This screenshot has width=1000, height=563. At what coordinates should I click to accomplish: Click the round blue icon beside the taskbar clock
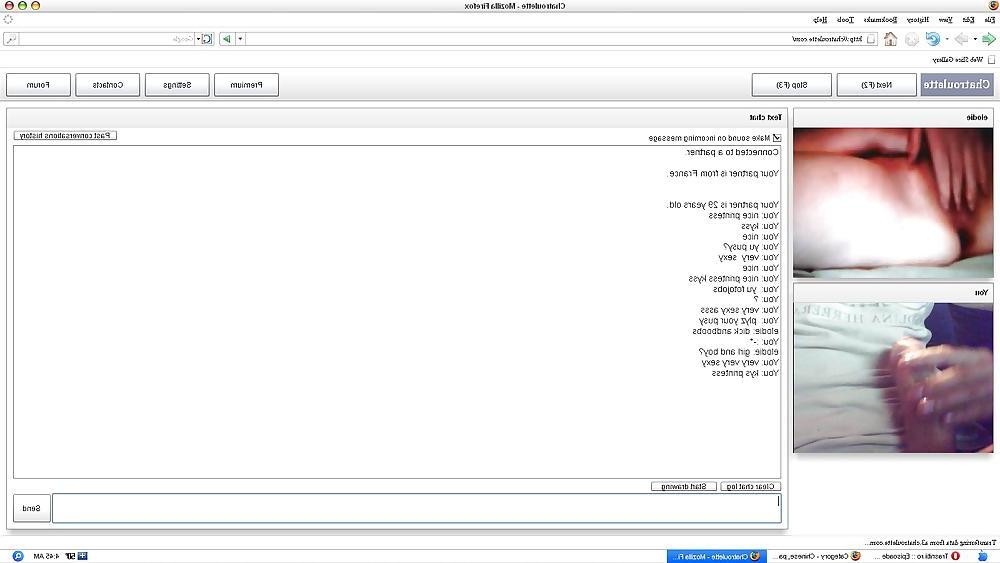18,556
